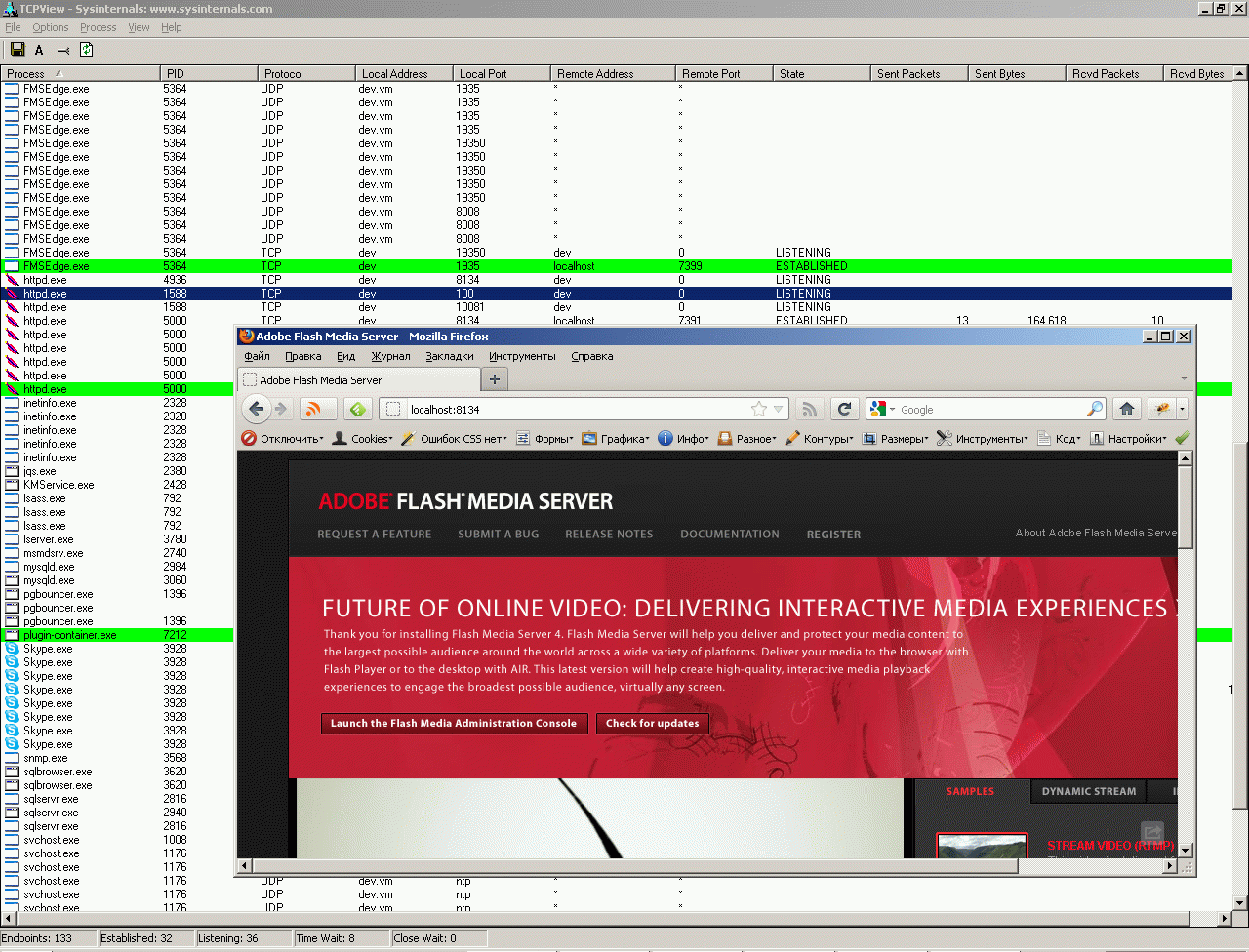1249x952 pixels.
Task: Open the list-all-tabs dropdown in Firefox
Action: point(1184,379)
